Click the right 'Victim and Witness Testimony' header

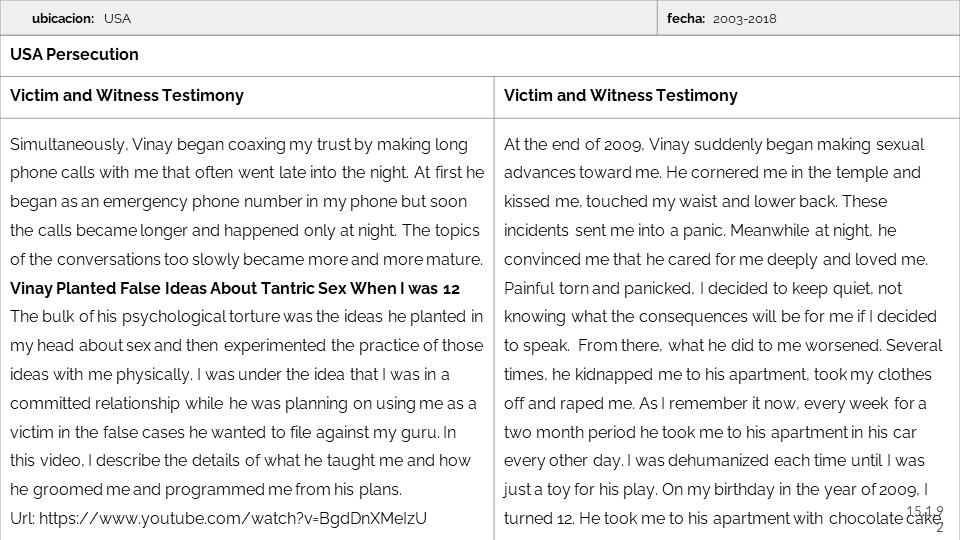[620, 96]
